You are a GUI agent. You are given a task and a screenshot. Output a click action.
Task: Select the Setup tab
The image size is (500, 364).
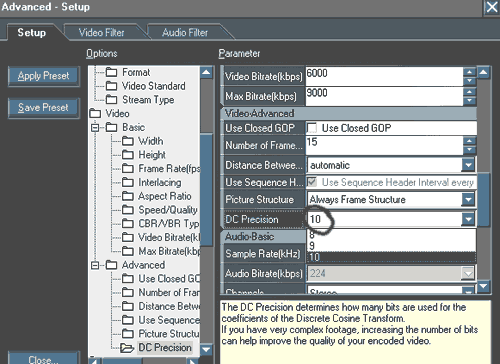pos(32,32)
